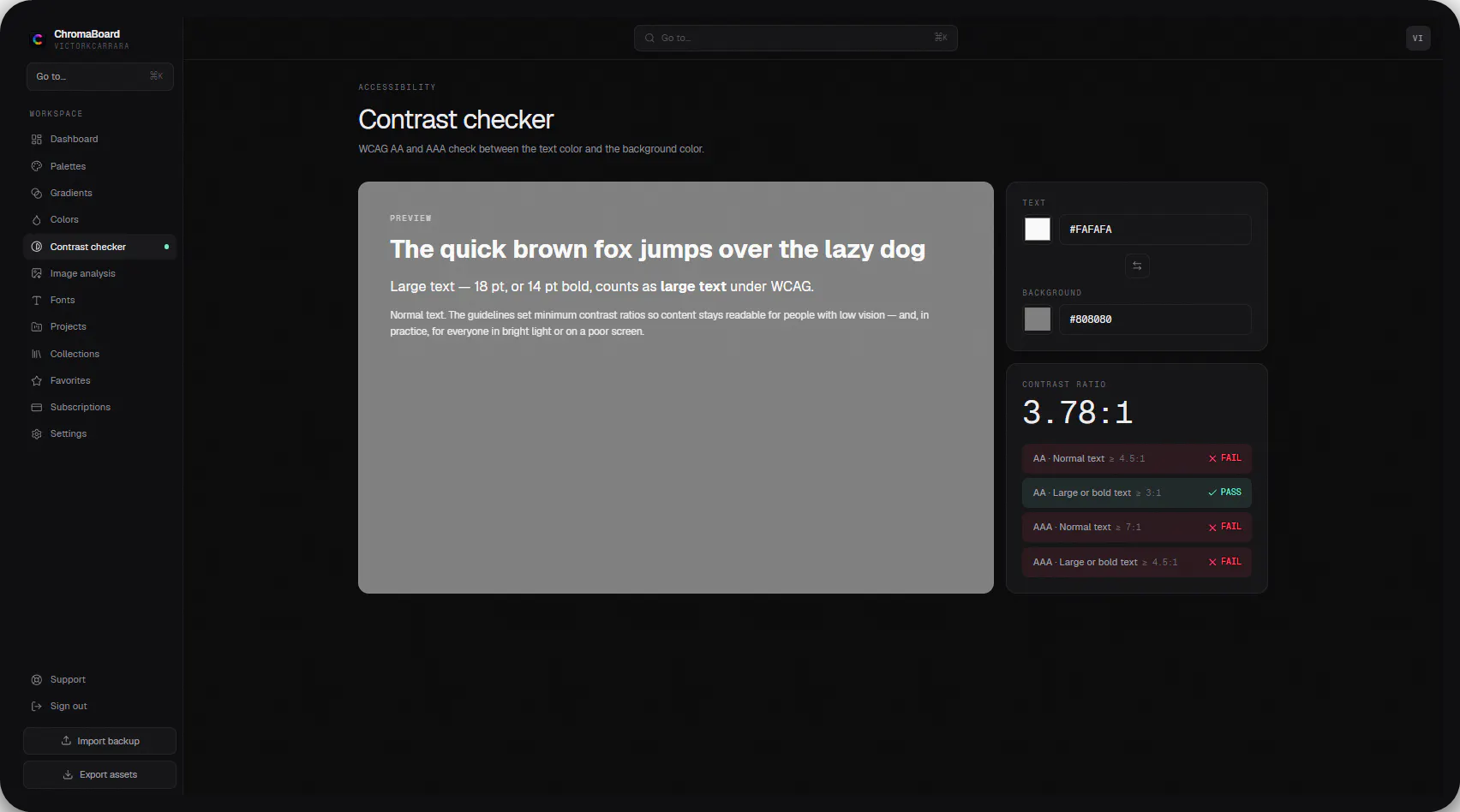1460x812 pixels.
Task: Click the 3.78:1 contrast ratio value
Action: (x=1078, y=413)
